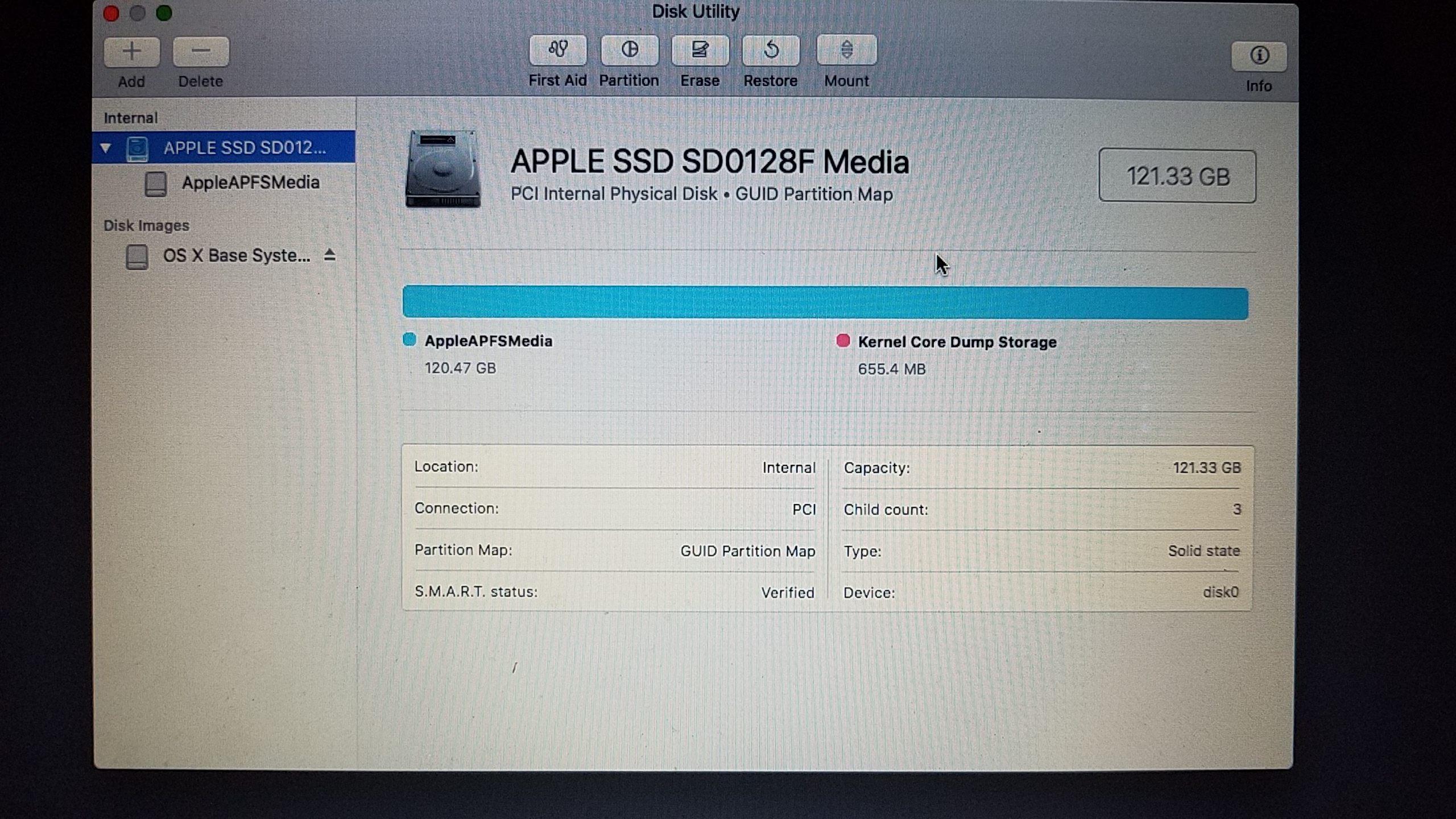Click the large hard drive image
The height and width of the screenshot is (819, 1456).
tap(442, 169)
